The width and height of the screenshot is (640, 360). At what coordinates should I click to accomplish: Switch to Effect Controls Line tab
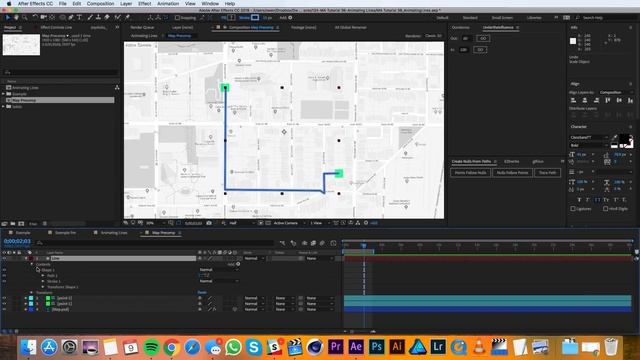tap(56, 27)
